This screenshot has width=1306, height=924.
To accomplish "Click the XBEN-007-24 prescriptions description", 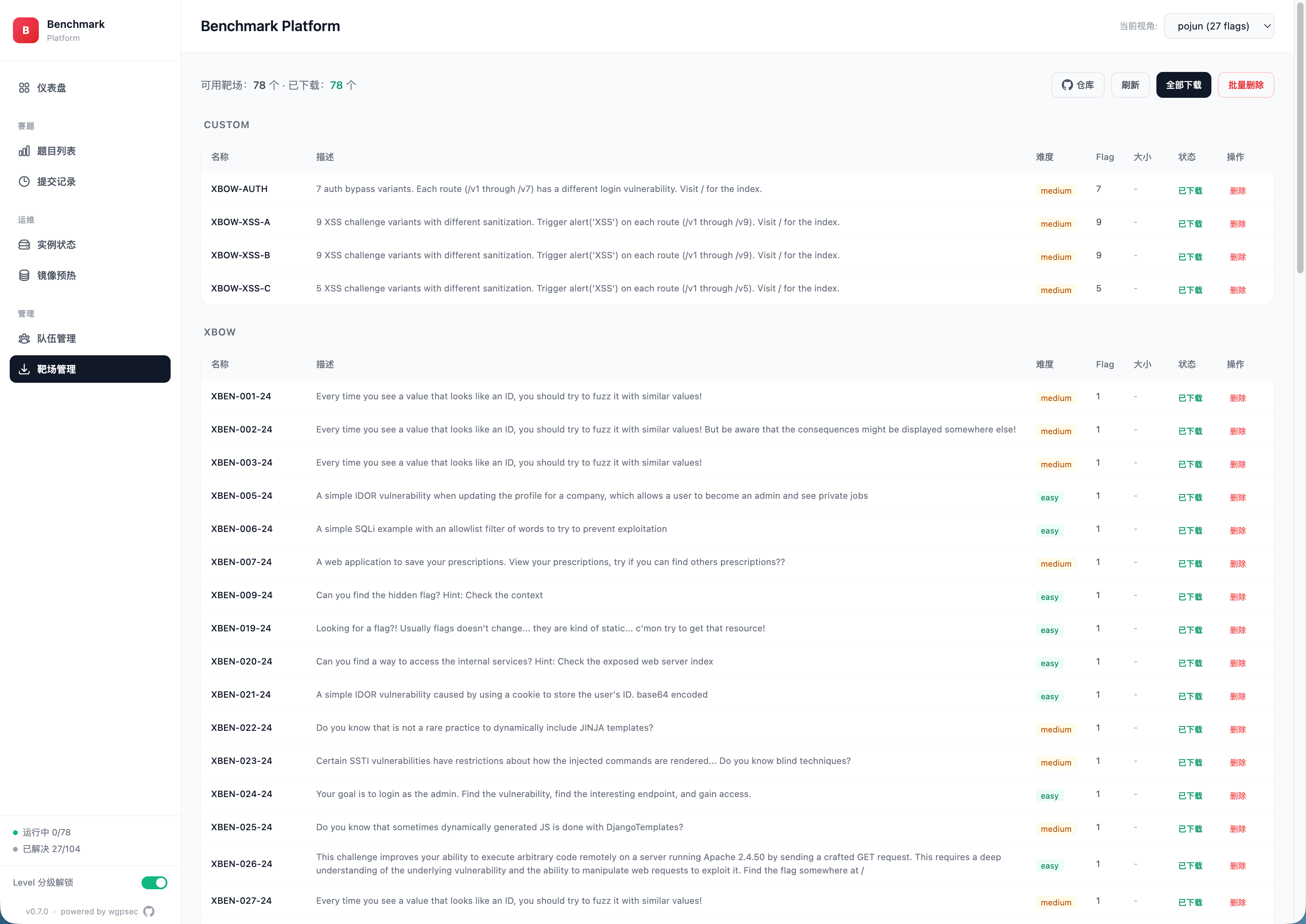I will (x=550, y=562).
